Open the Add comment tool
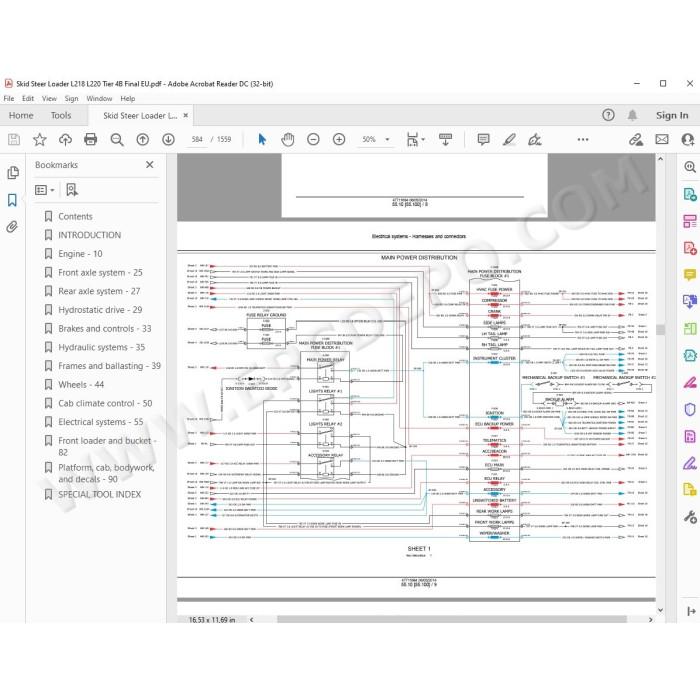700x700 pixels. [x=483, y=139]
